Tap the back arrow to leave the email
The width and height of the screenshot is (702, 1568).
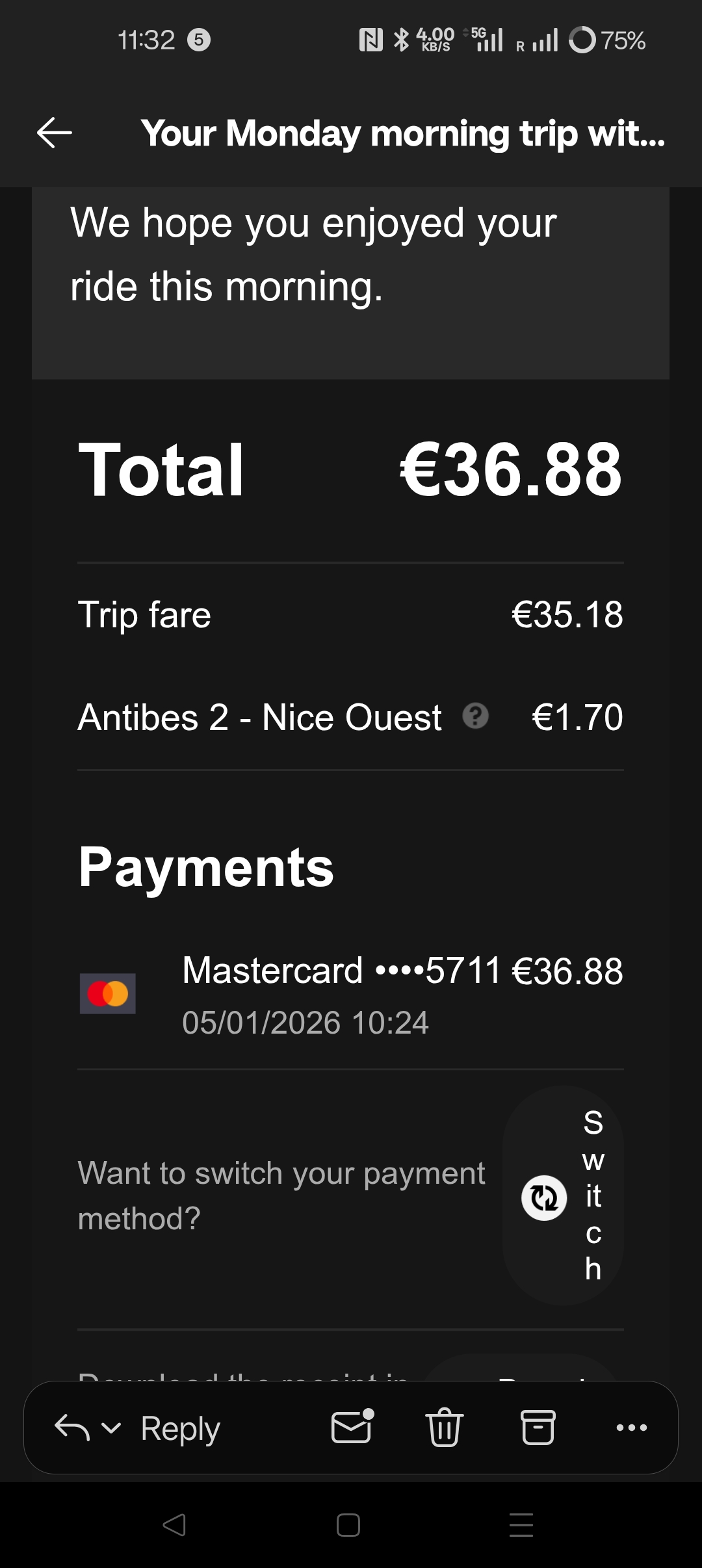55,133
